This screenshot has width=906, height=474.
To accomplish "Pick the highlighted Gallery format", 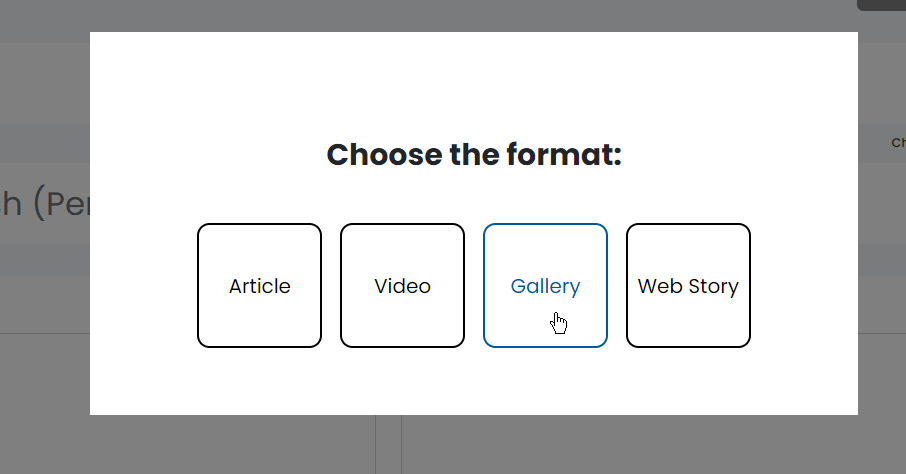I will (x=545, y=286).
